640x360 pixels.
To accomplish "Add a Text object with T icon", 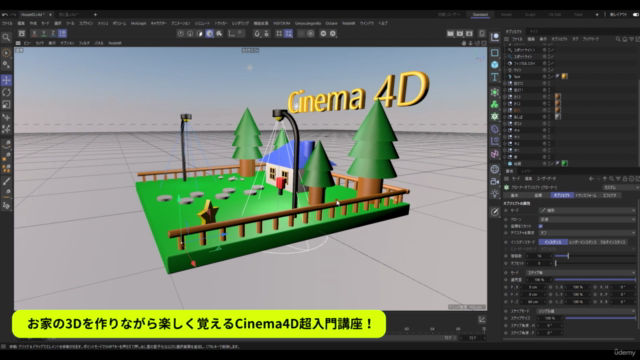I will click(x=495, y=77).
